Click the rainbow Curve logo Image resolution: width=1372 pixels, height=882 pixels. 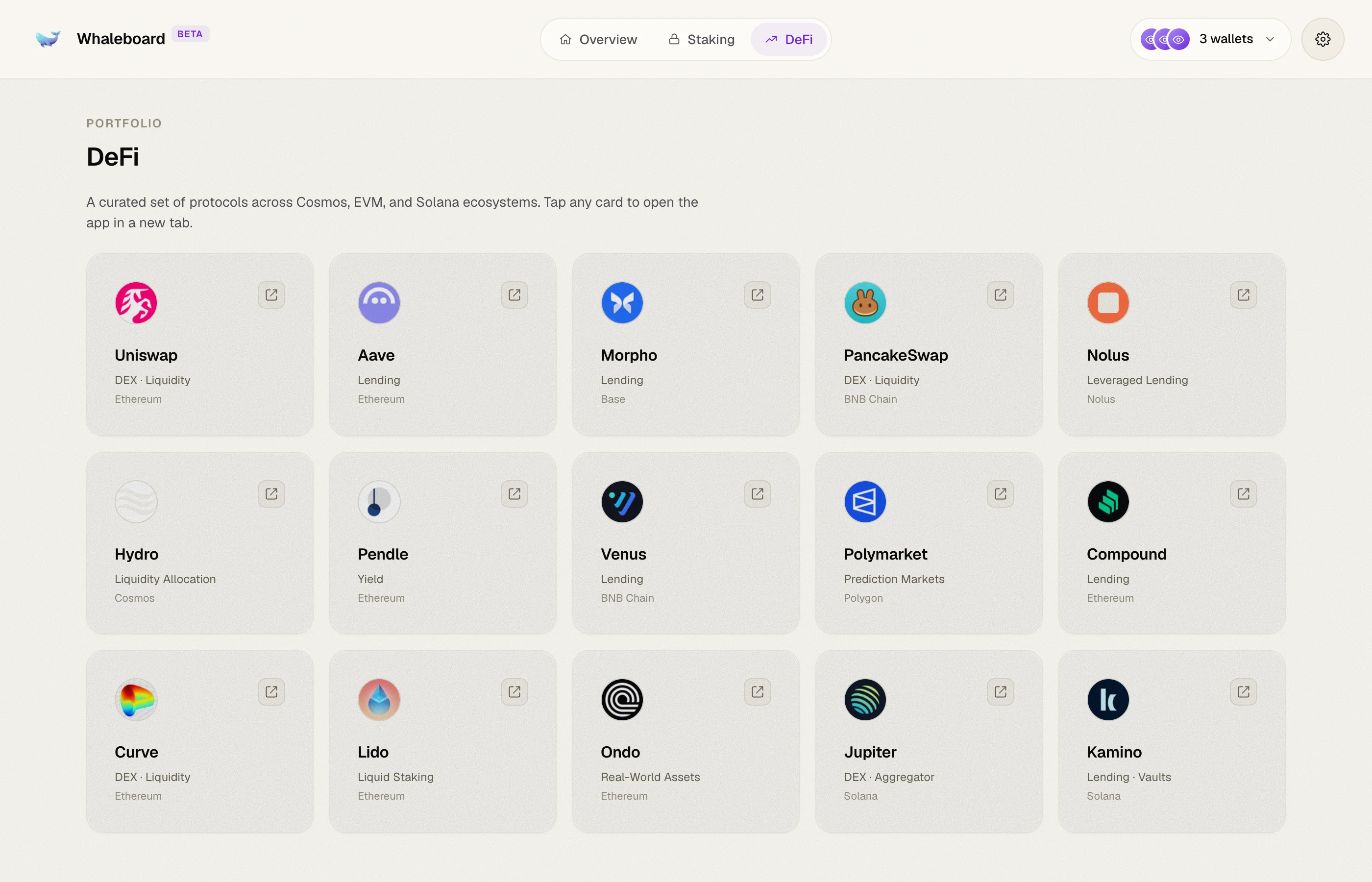click(136, 700)
